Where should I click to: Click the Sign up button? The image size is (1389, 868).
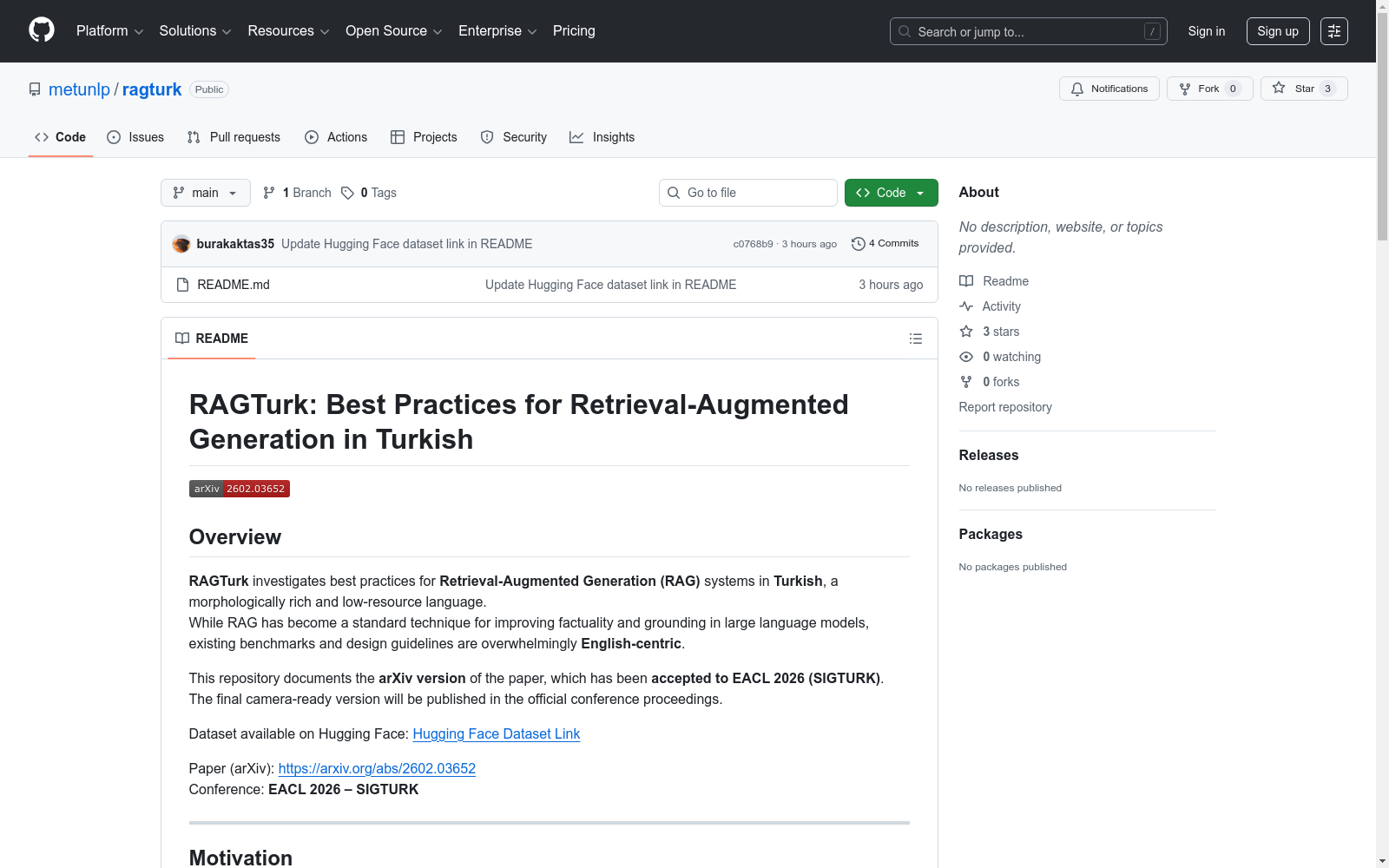click(x=1278, y=31)
